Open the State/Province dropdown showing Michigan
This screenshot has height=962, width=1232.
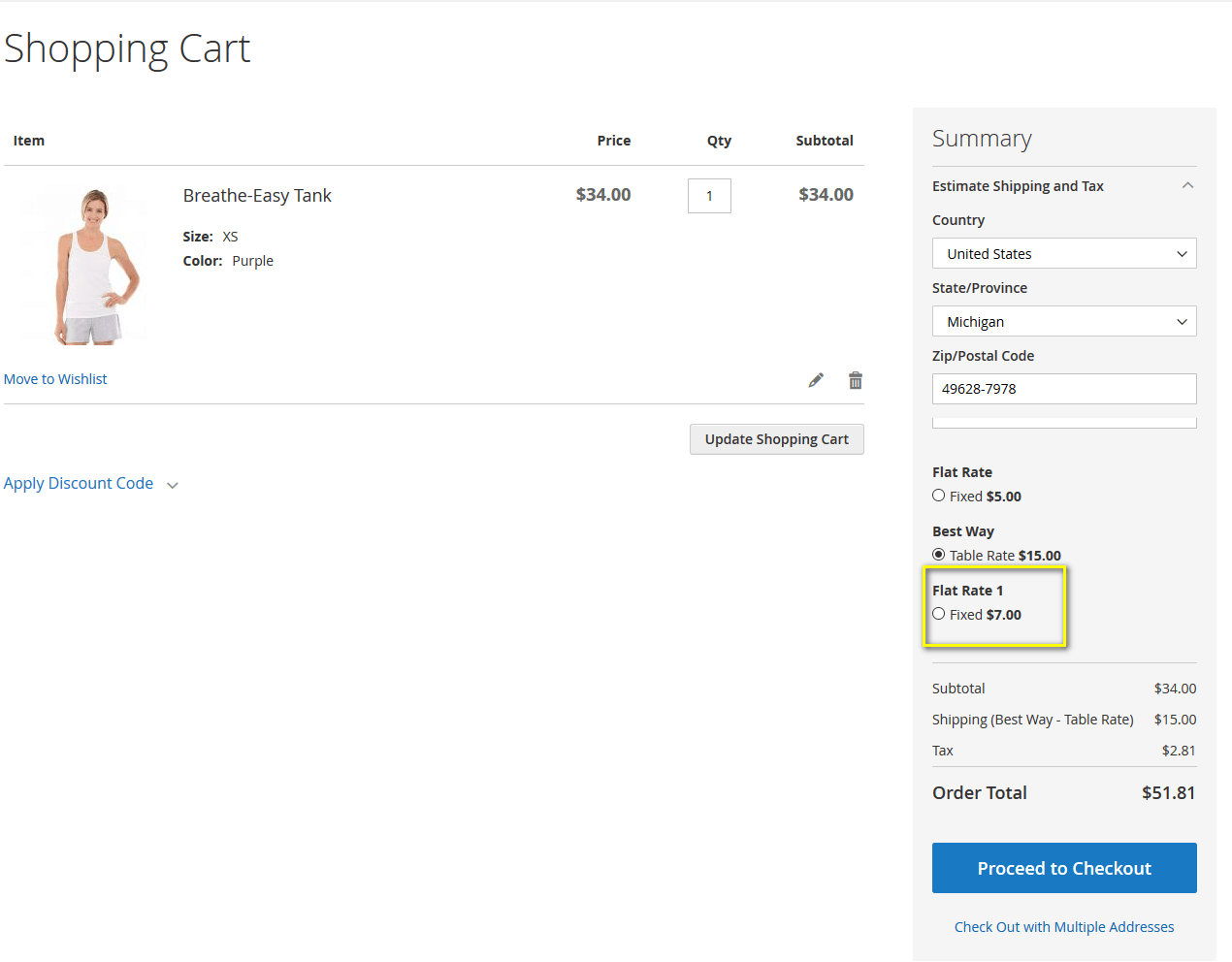1064,322
